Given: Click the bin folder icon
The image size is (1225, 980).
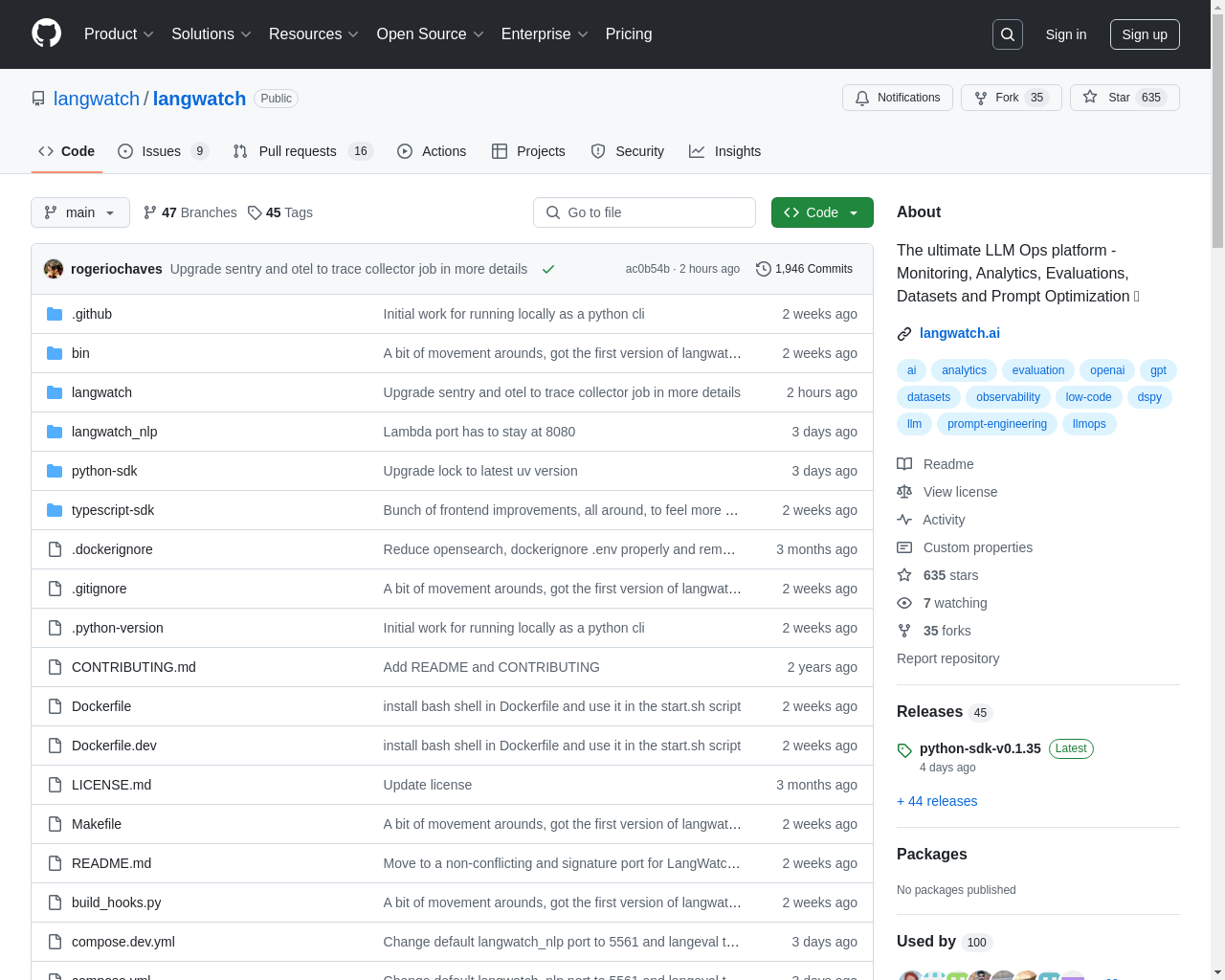Looking at the screenshot, I should [x=55, y=353].
